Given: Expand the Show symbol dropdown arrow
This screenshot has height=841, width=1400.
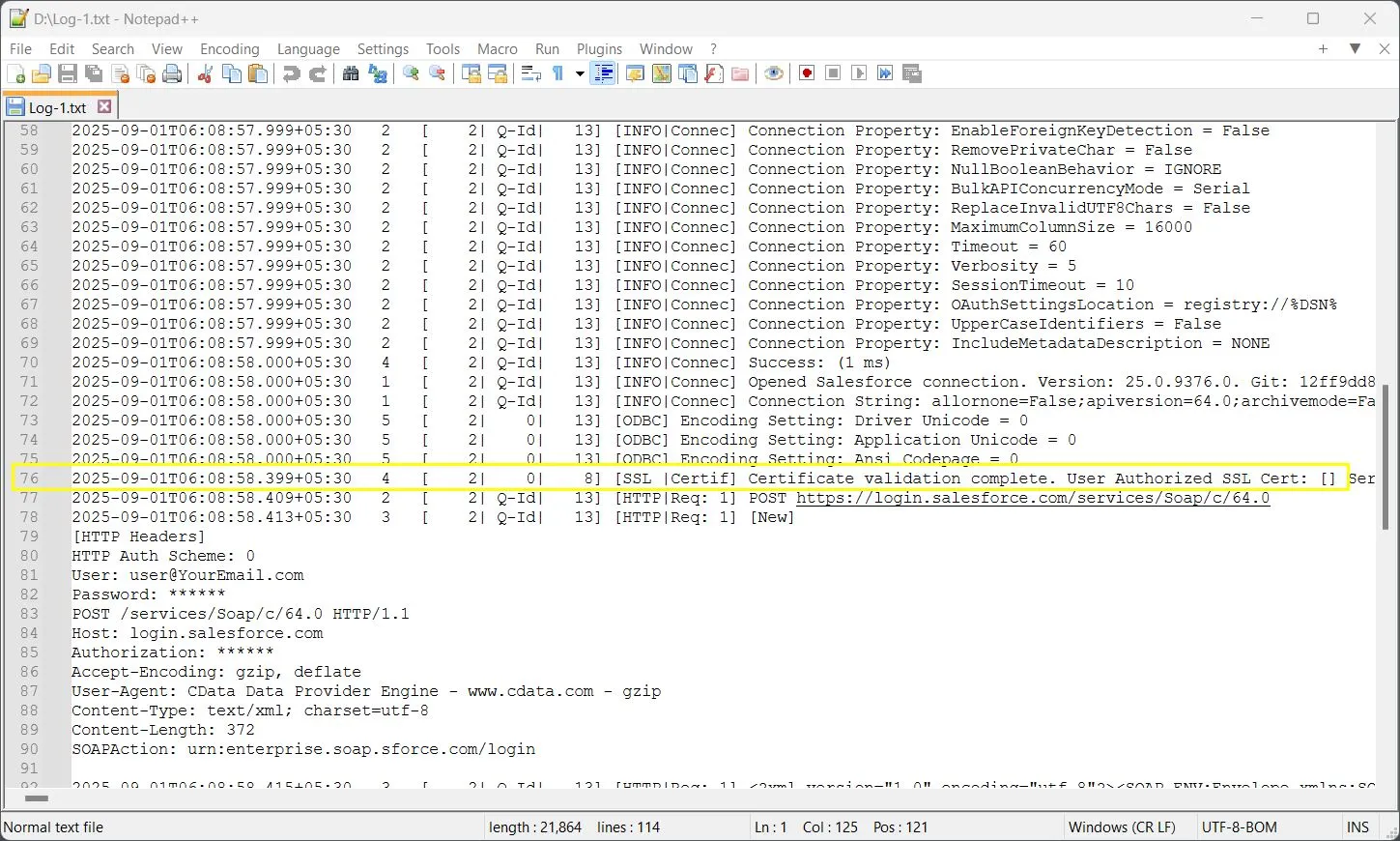Looking at the screenshot, I should (x=580, y=74).
